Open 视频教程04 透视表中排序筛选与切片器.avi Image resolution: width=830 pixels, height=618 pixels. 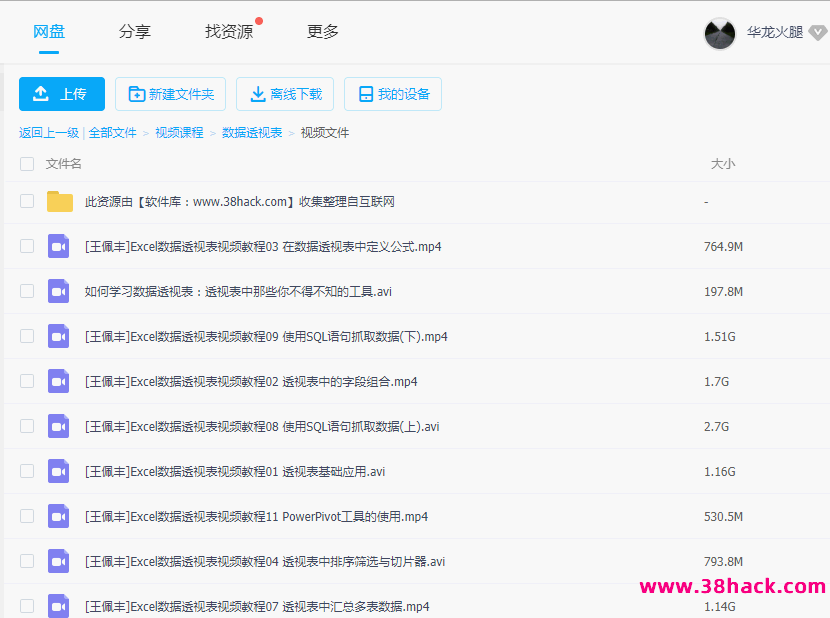[265, 562]
